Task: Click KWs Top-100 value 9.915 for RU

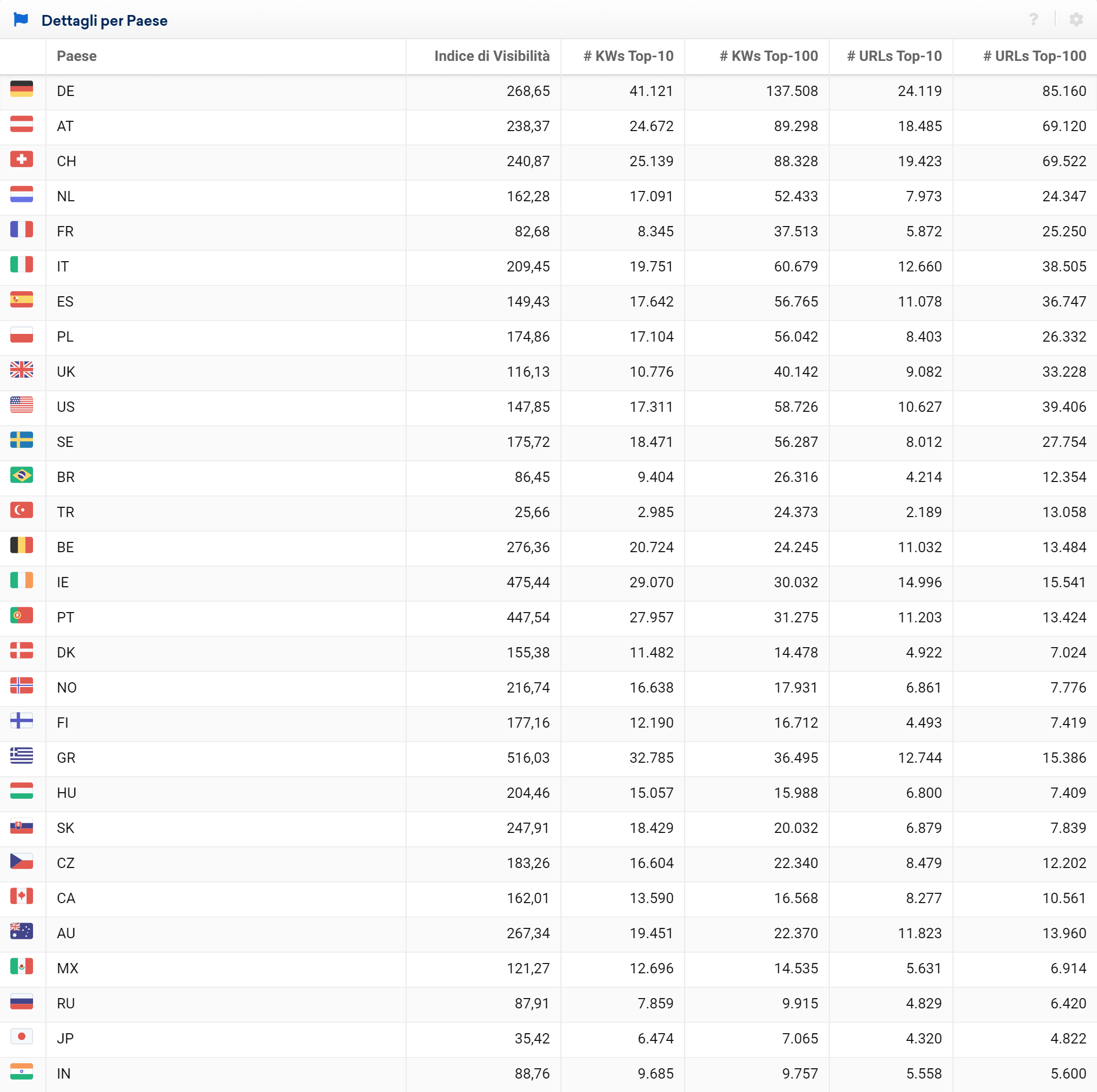Action: click(x=800, y=1003)
